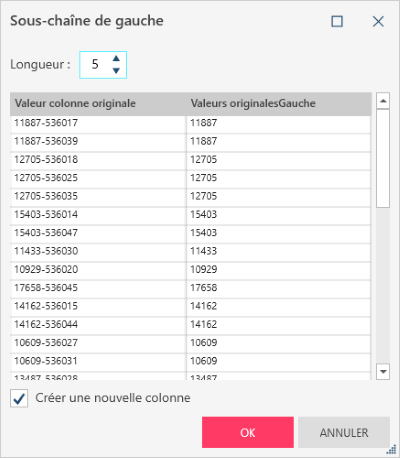Confirm with the OK button
The image size is (400, 458).
[x=248, y=432]
